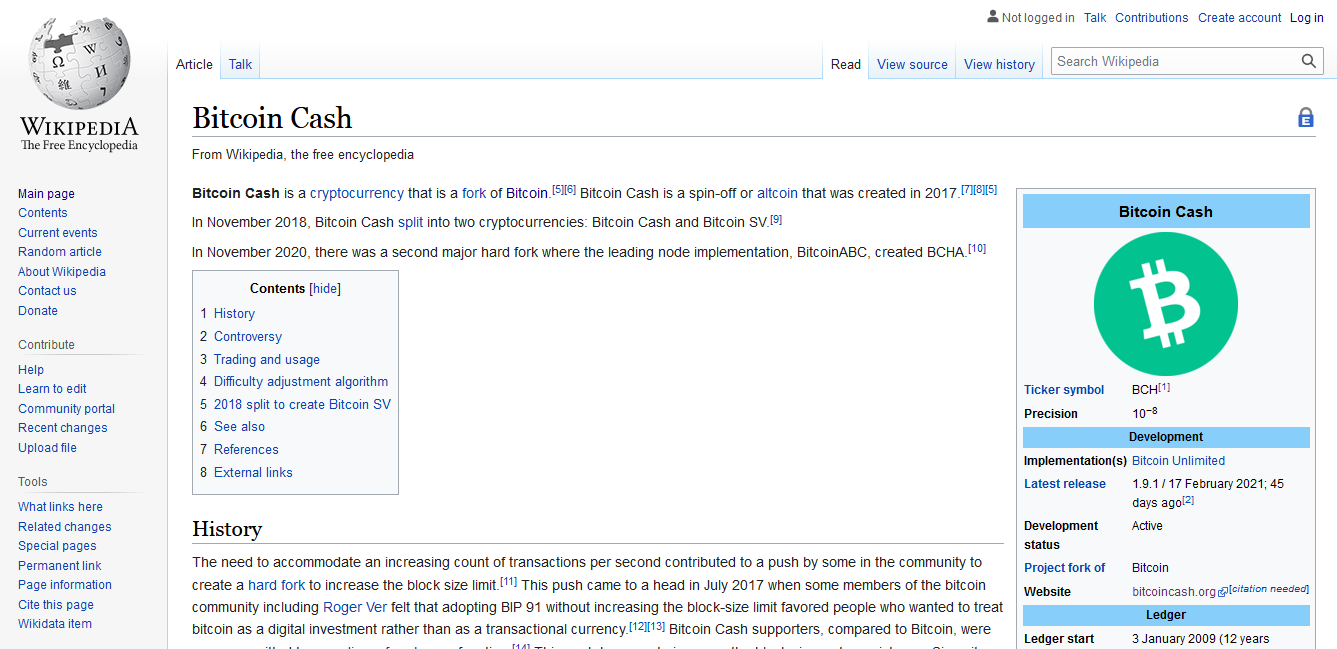Click Cite this page link
The width and height of the screenshot is (1337, 649).
click(x=56, y=605)
